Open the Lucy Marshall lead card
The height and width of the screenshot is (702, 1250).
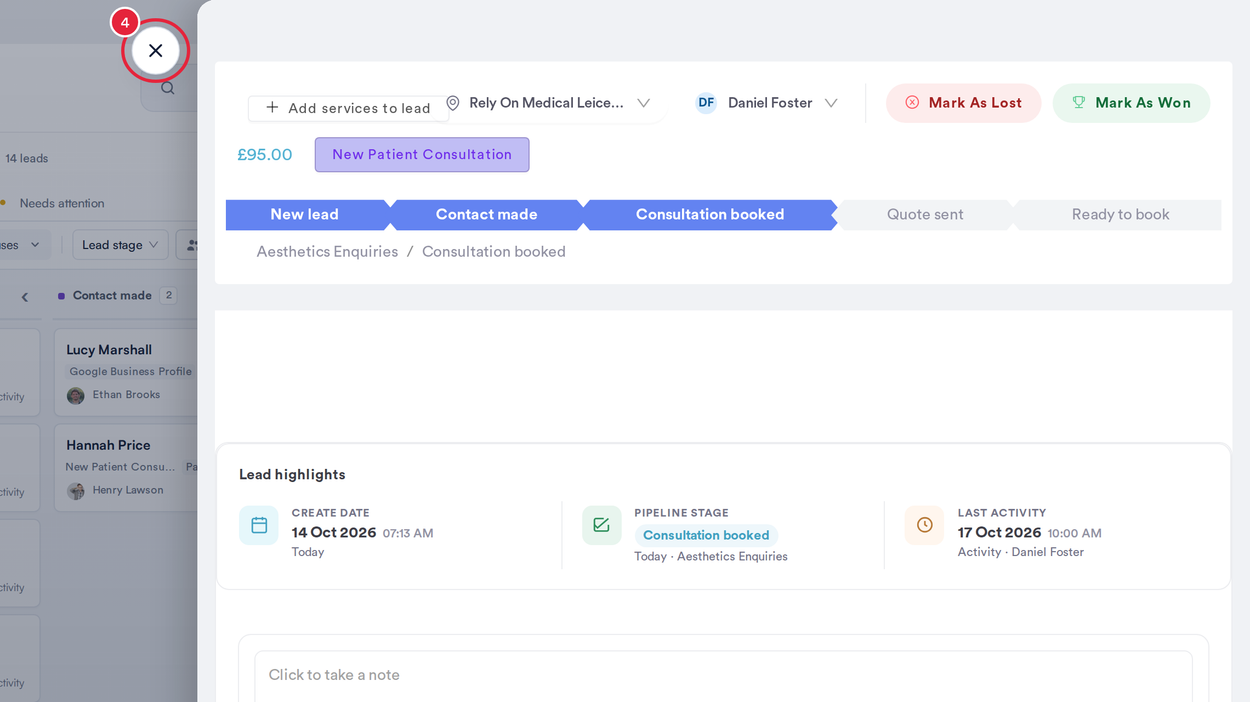click(126, 372)
